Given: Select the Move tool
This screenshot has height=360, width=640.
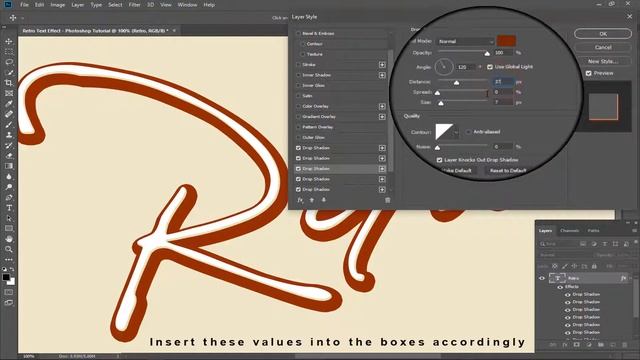Looking at the screenshot, I should pos(9,41).
